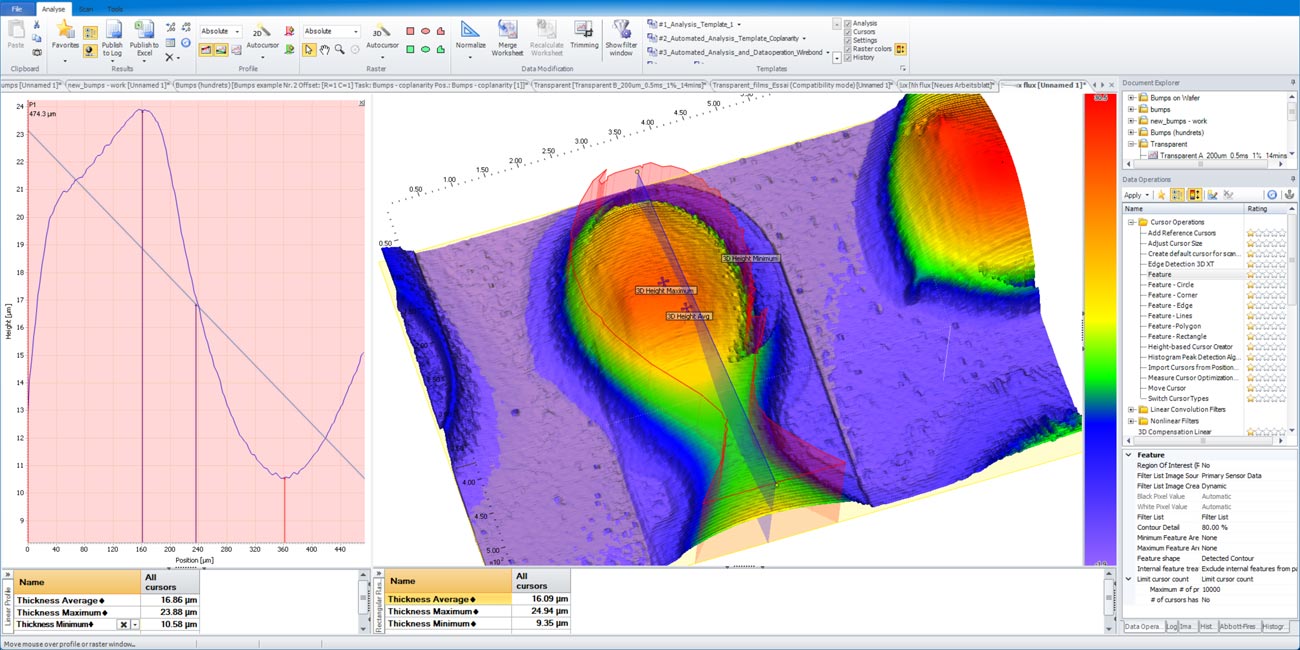Open the Profile Absolute dropdown
The image size is (1300, 650).
(236, 32)
